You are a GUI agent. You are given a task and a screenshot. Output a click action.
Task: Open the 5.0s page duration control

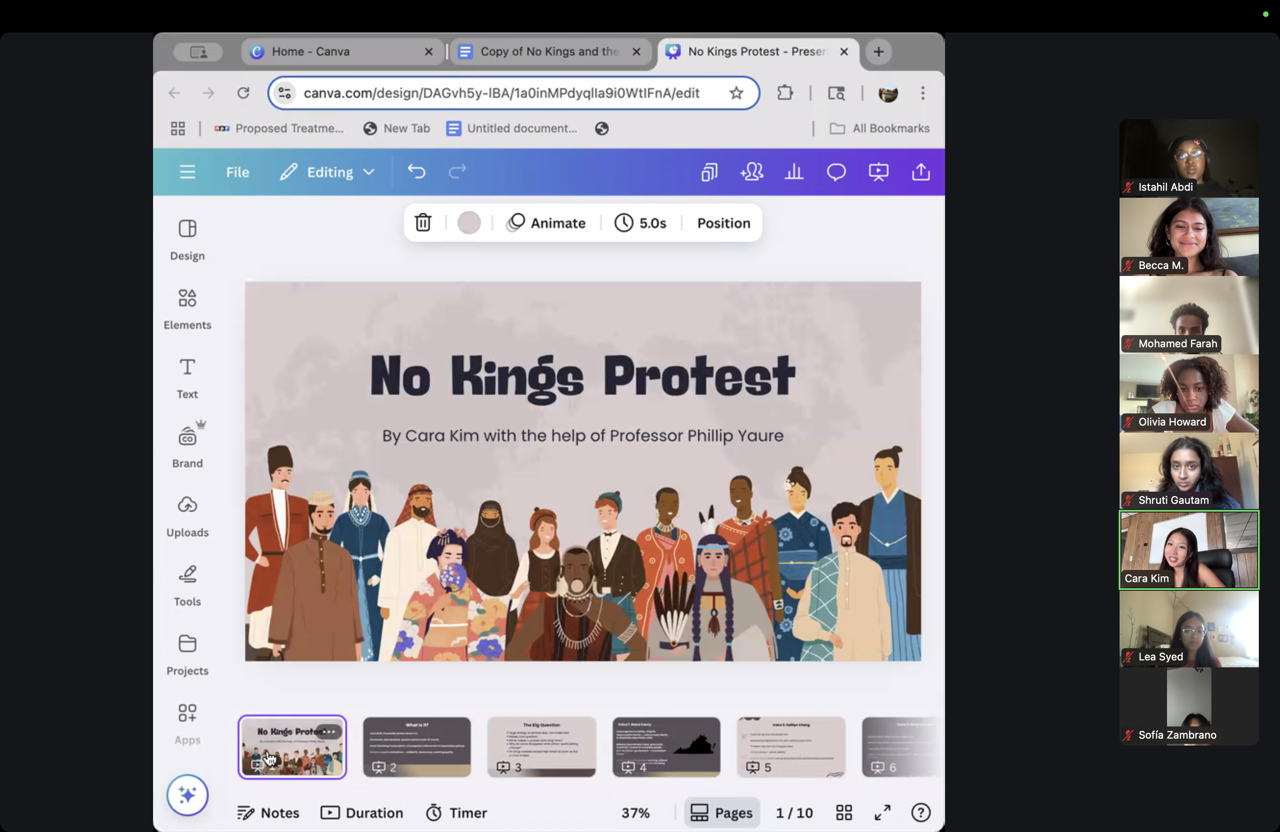tap(641, 223)
